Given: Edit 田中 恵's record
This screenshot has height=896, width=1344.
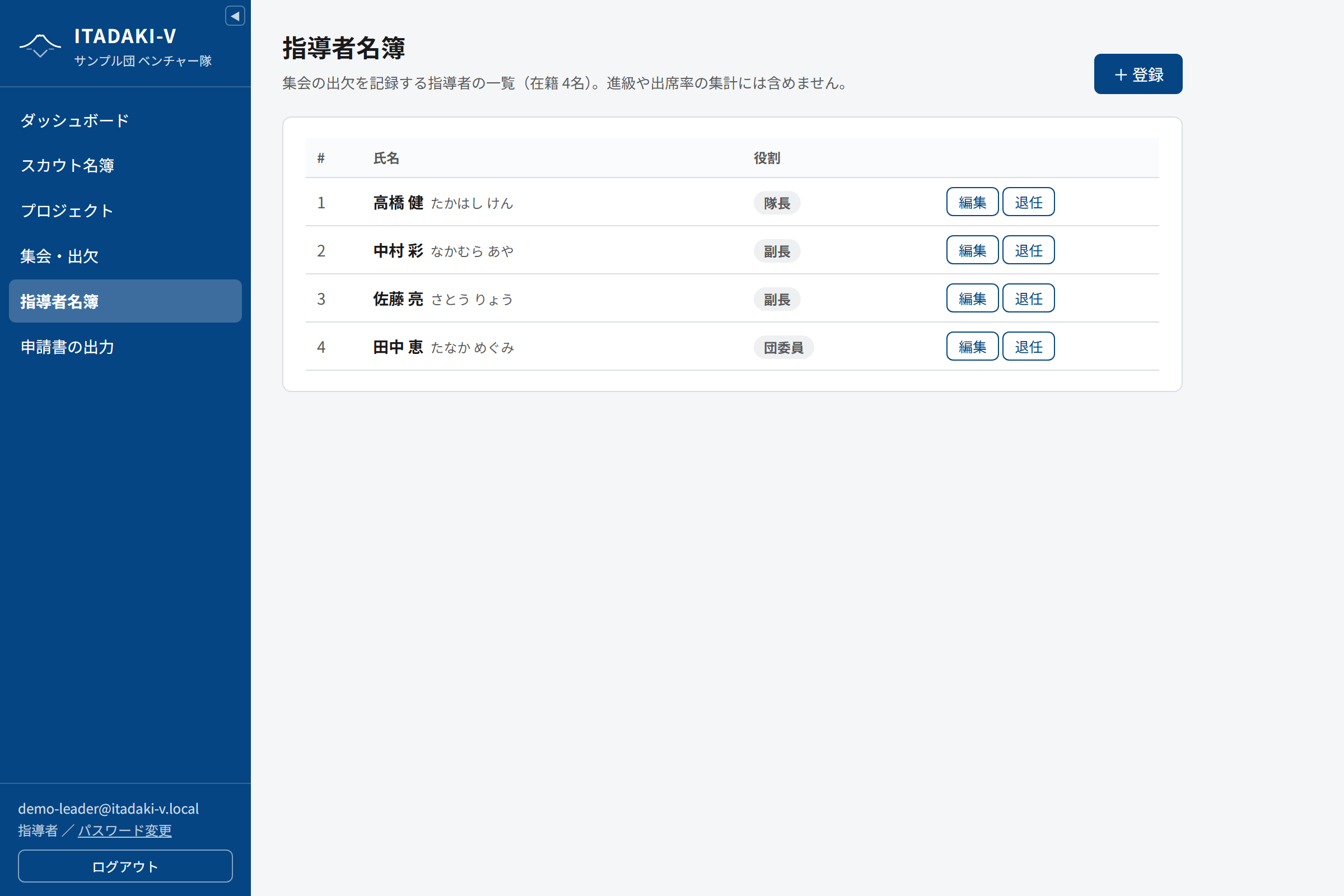Looking at the screenshot, I should [972, 346].
